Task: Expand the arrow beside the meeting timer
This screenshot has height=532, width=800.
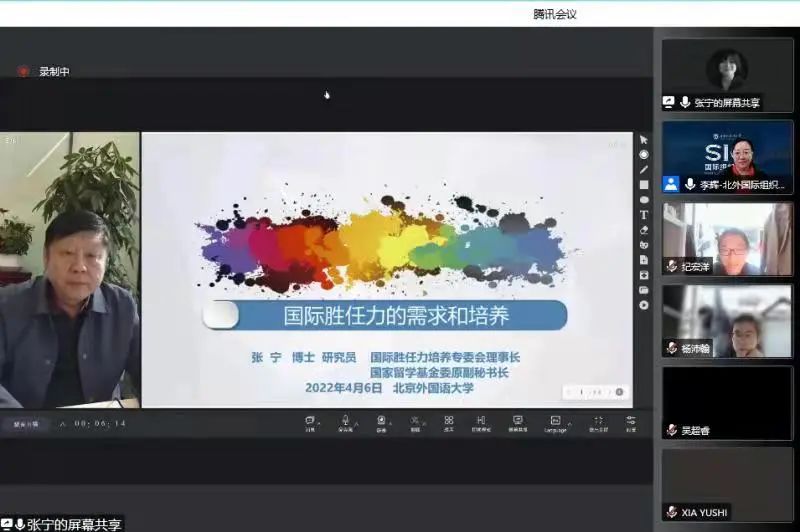Action: pyautogui.click(x=62, y=424)
